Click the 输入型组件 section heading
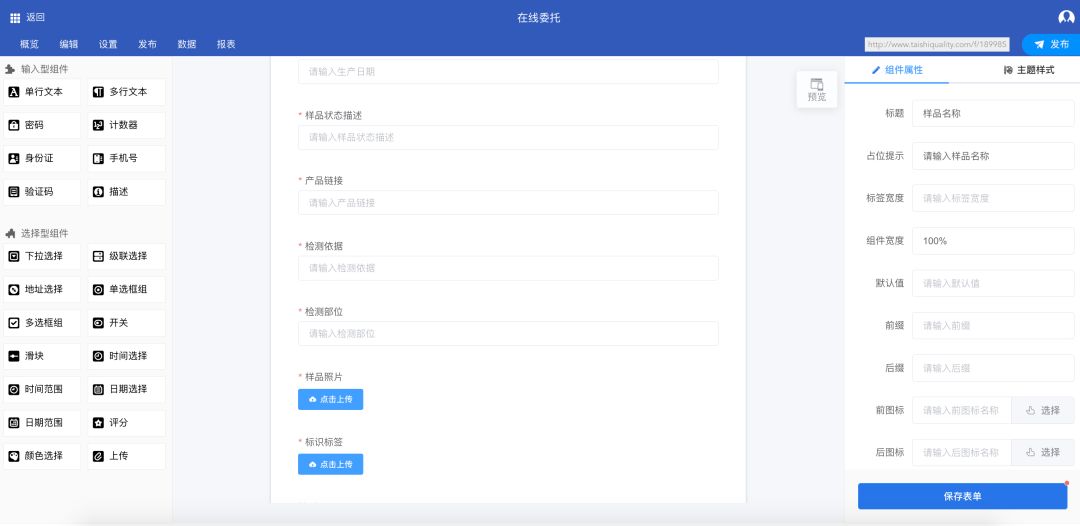Screen dimensions: 1080x526 click(x=45, y=70)
